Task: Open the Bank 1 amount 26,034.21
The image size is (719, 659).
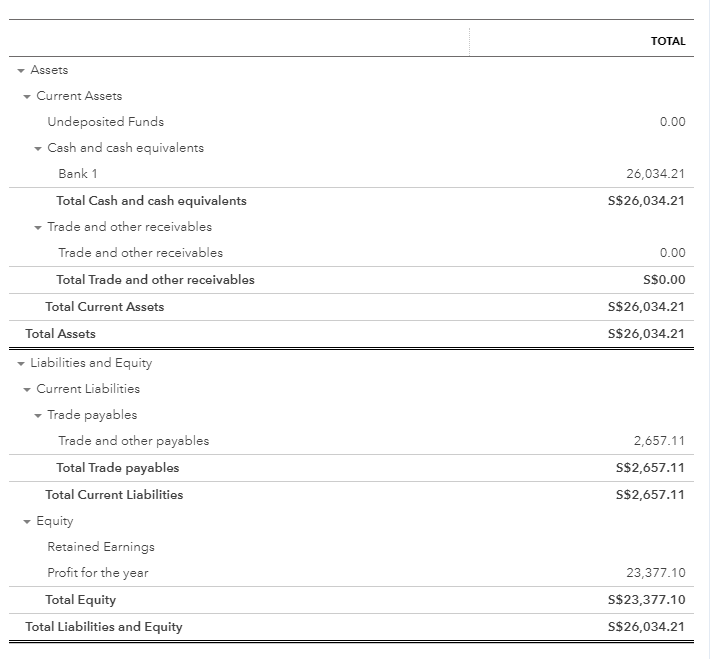Action: click(655, 174)
